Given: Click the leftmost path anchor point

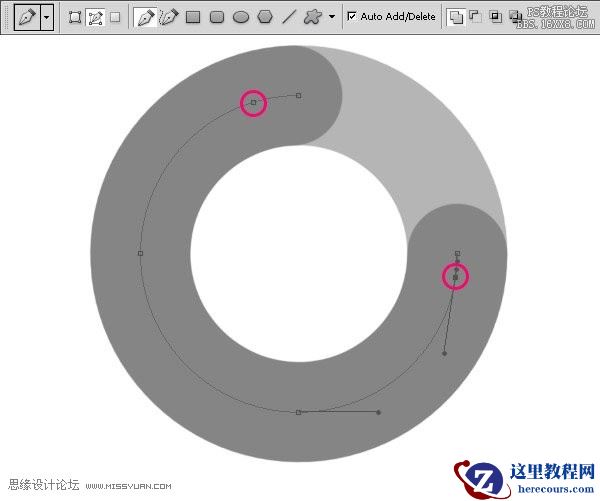Looking at the screenshot, I should point(140,253).
